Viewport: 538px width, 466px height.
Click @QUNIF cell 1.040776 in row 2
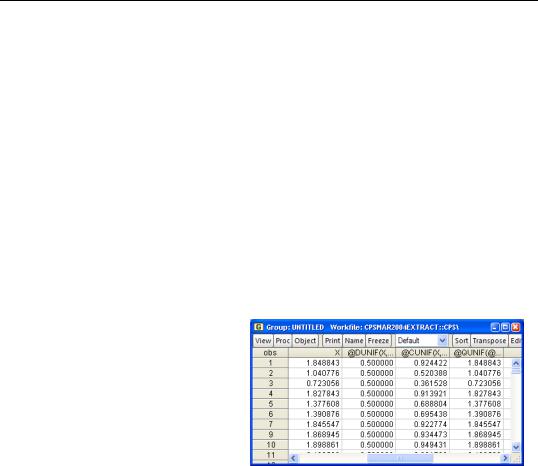pyautogui.click(x=477, y=373)
